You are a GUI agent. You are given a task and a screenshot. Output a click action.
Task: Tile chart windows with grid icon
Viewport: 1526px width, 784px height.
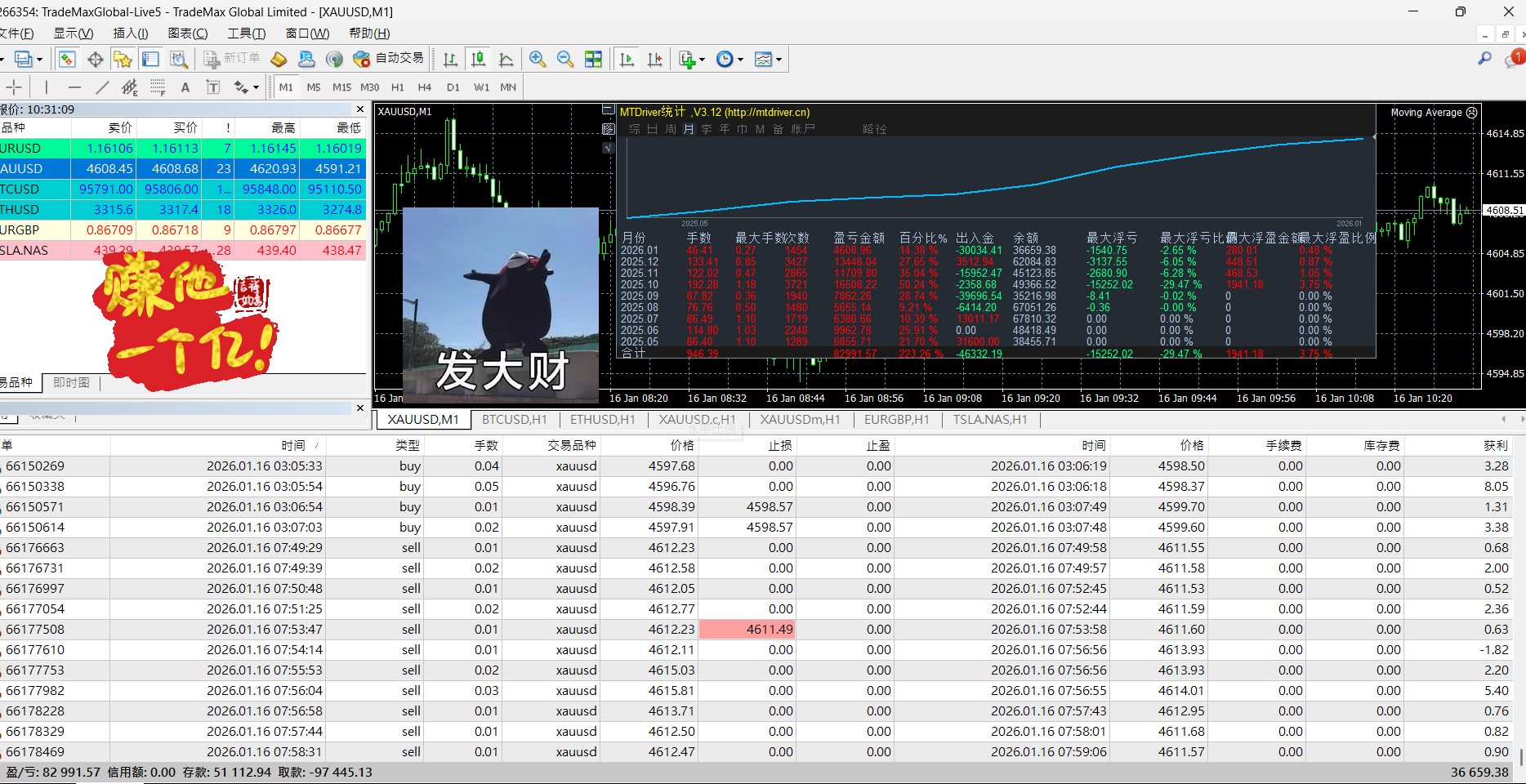pos(594,59)
